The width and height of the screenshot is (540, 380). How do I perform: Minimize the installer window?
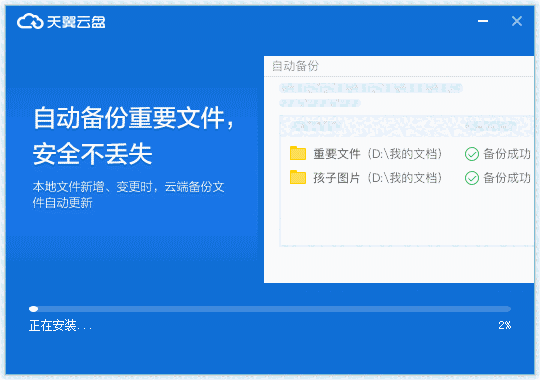(x=483, y=21)
